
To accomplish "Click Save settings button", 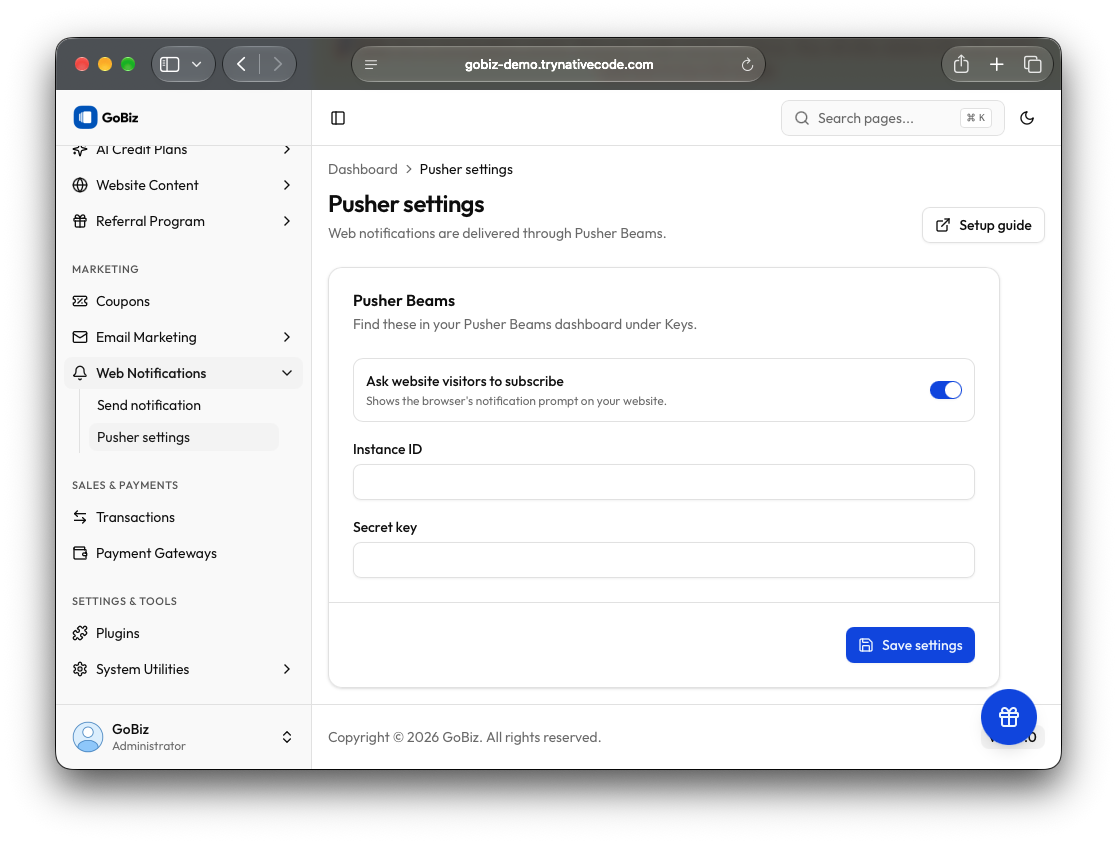I will click(910, 645).
